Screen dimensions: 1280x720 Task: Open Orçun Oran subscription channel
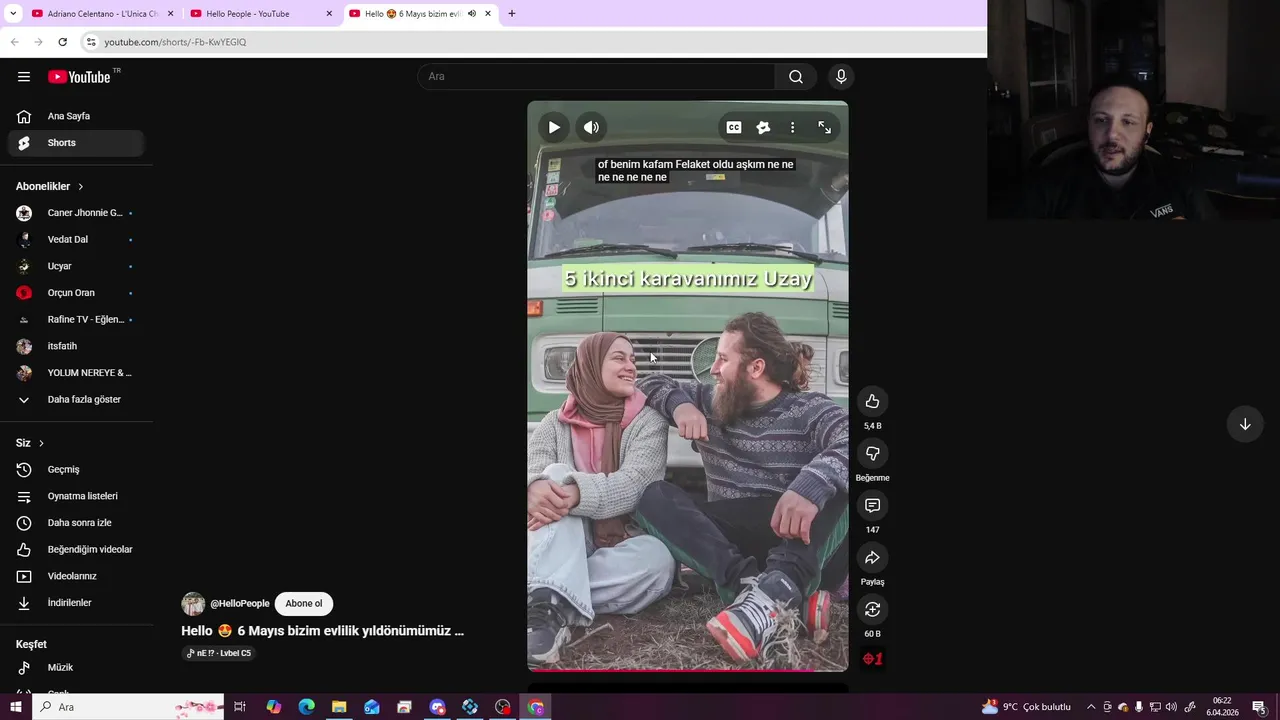[76, 293]
